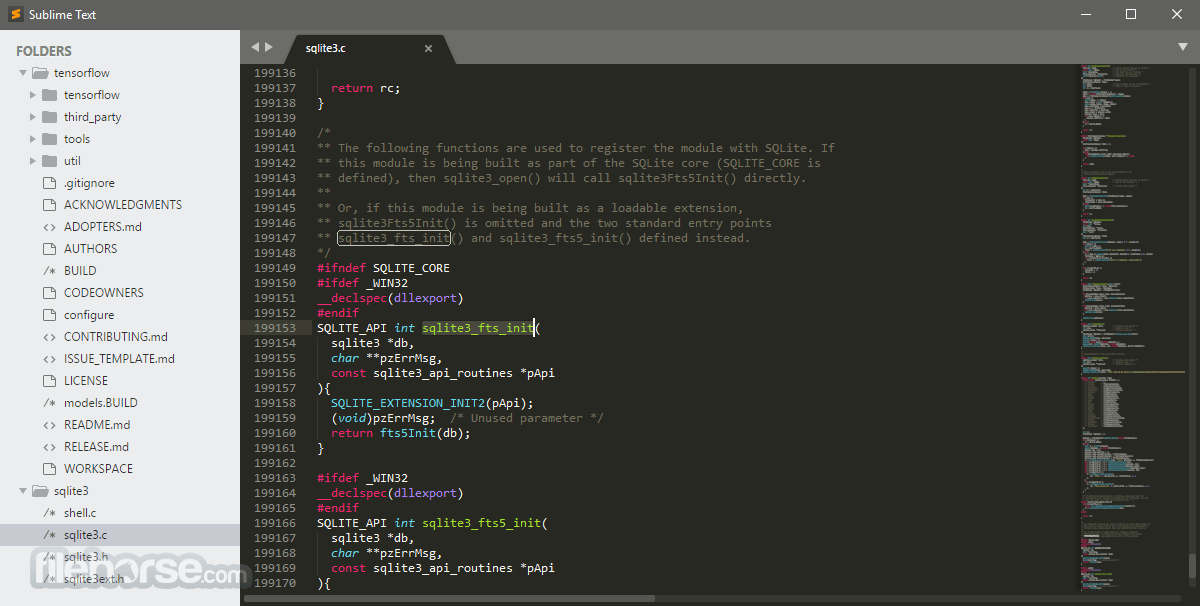Expand the third_party folder

(x=33, y=117)
